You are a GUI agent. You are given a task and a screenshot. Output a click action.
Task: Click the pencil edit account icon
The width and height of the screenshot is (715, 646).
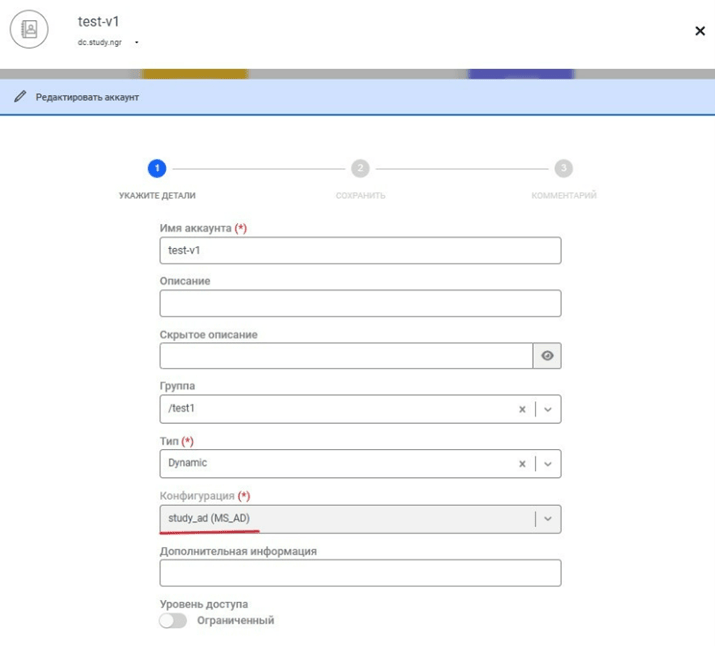point(20,97)
